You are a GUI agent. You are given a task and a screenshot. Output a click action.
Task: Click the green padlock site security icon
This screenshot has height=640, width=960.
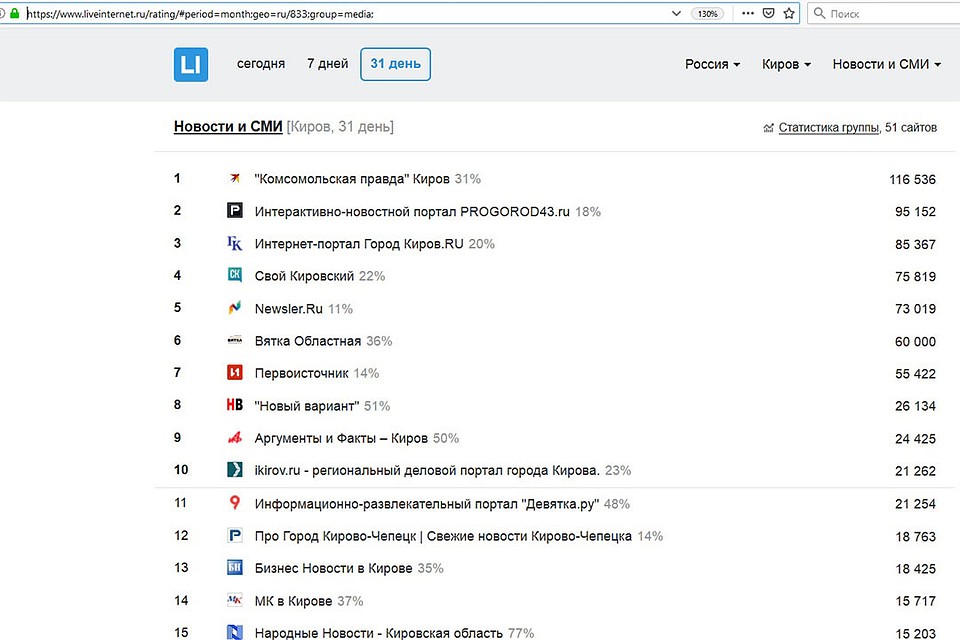point(14,13)
